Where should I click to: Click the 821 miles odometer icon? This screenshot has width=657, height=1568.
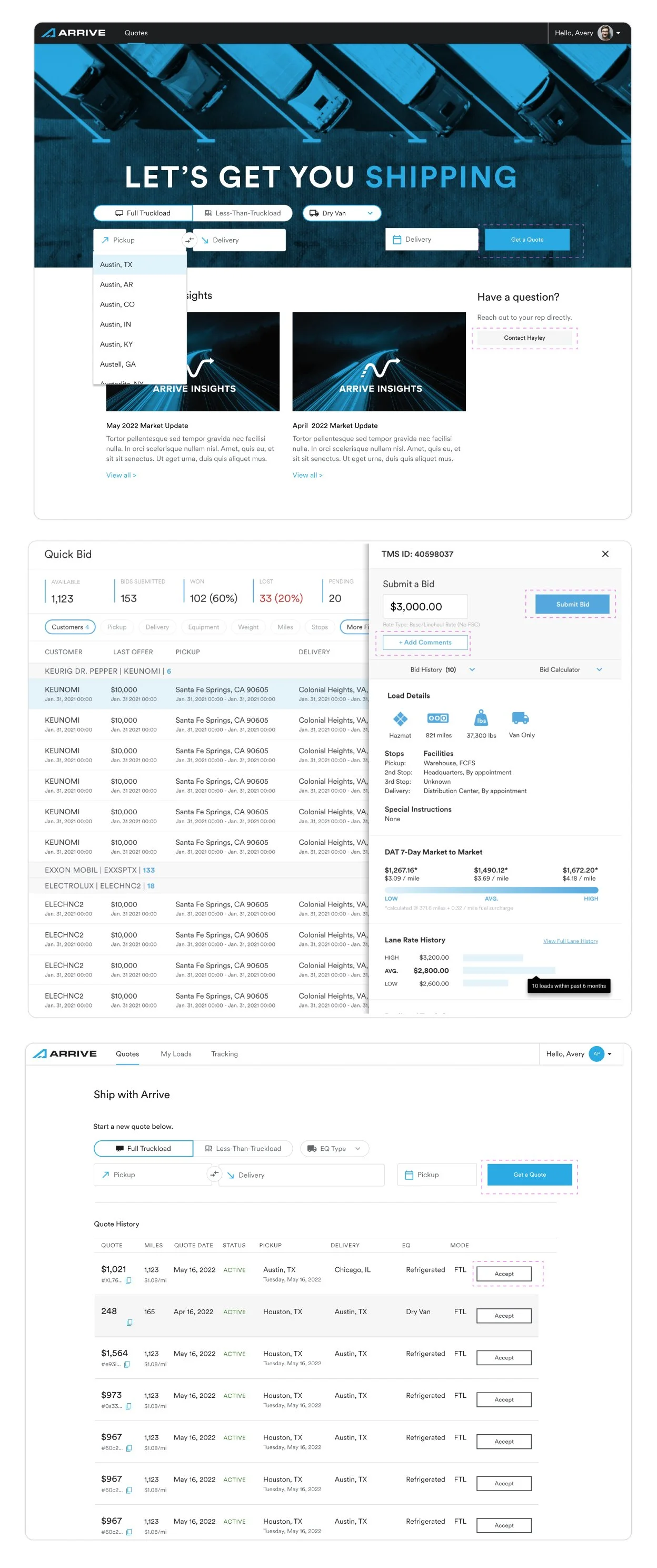(x=438, y=718)
